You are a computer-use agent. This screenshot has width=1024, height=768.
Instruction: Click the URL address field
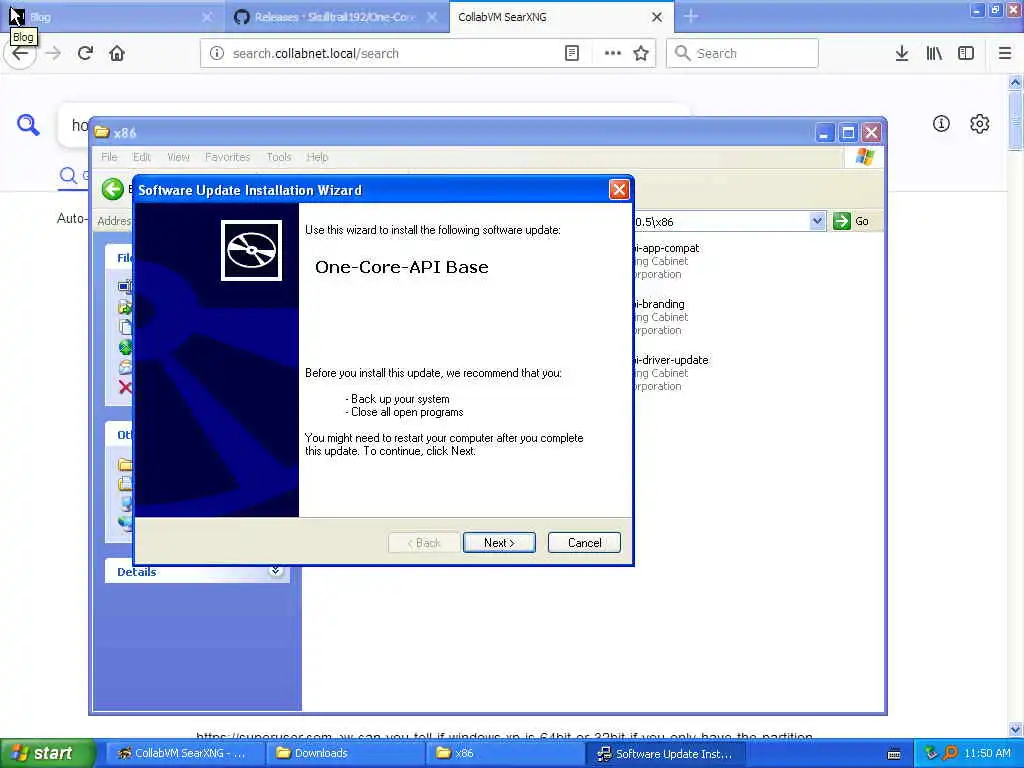[x=392, y=53]
